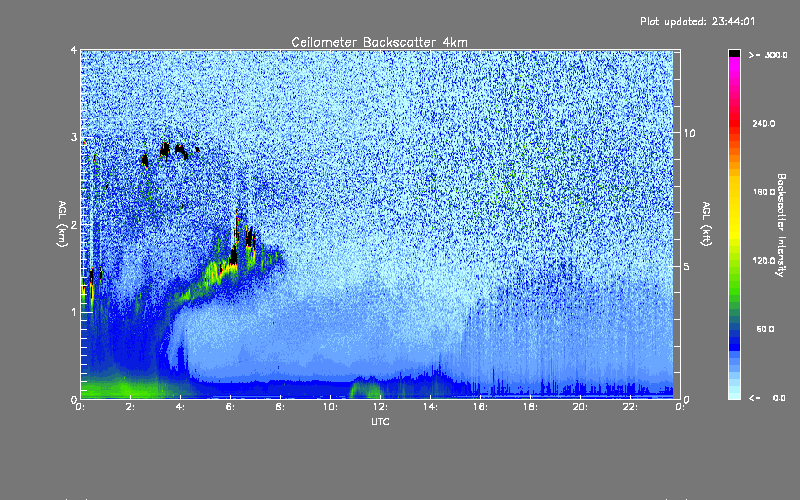The height and width of the screenshot is (500, 800).
Task: Click the '5' label on right kft axis
Action: click(687, 267)
